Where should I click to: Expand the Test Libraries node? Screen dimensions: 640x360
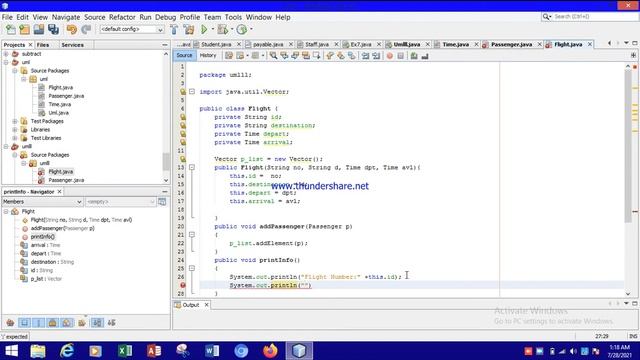click(x=15, y=138)
